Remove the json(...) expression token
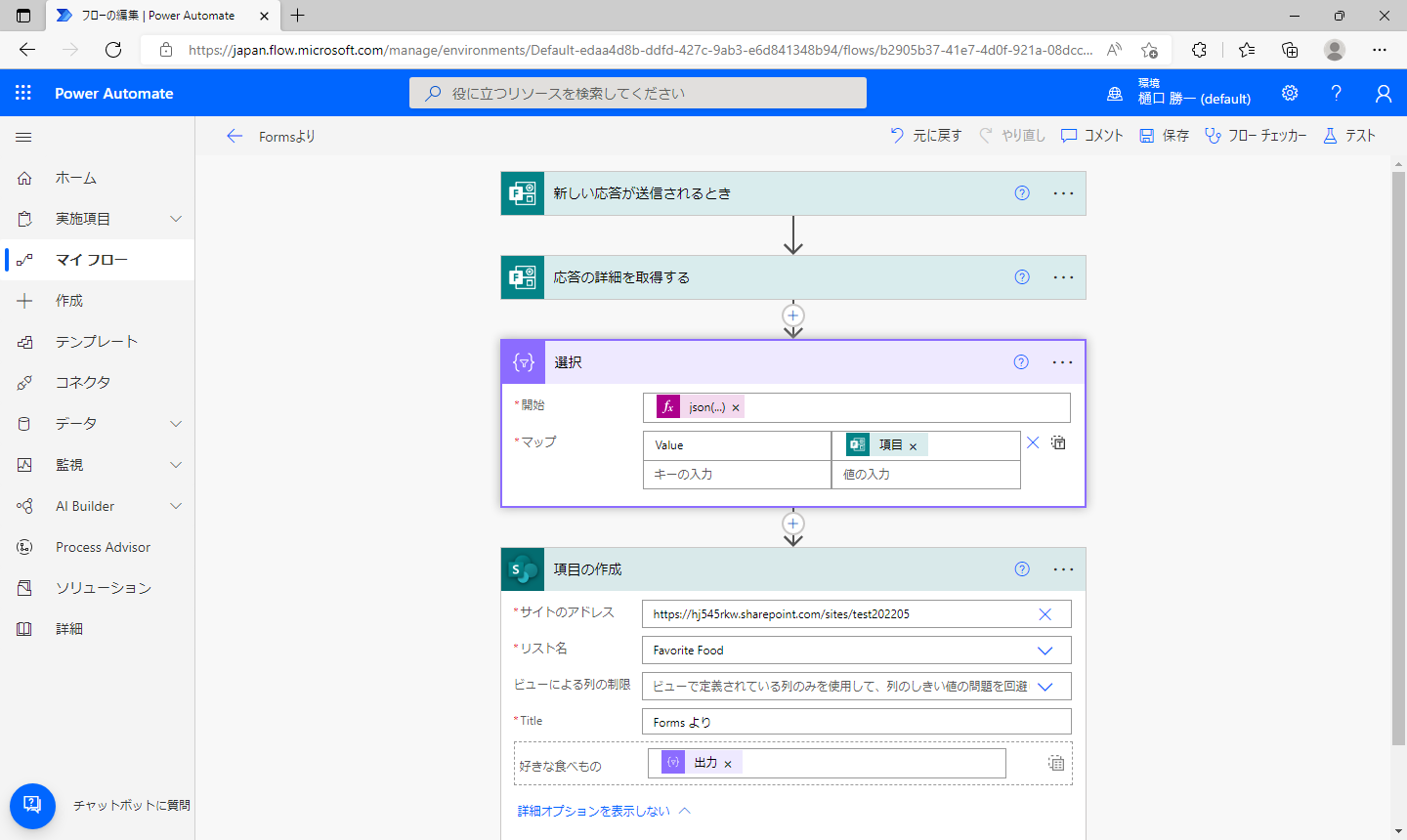Image resolution: width=1407 pixels, height=840 pixels. [x=736, y=408]
